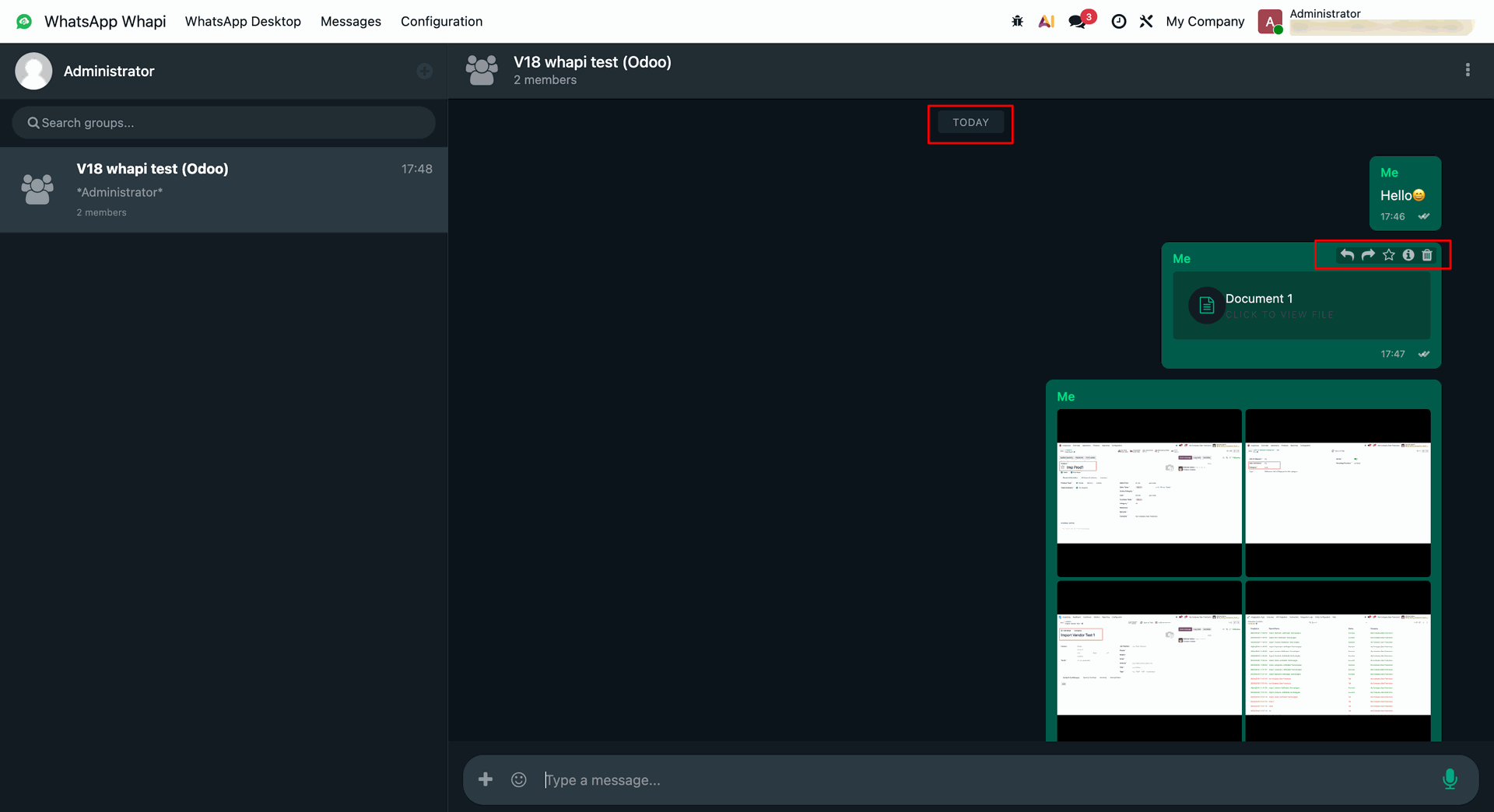Click the 2 members text in header
Image resolution: width=1494 pixels, height=812 pixels.
click(x=545, y=80)
